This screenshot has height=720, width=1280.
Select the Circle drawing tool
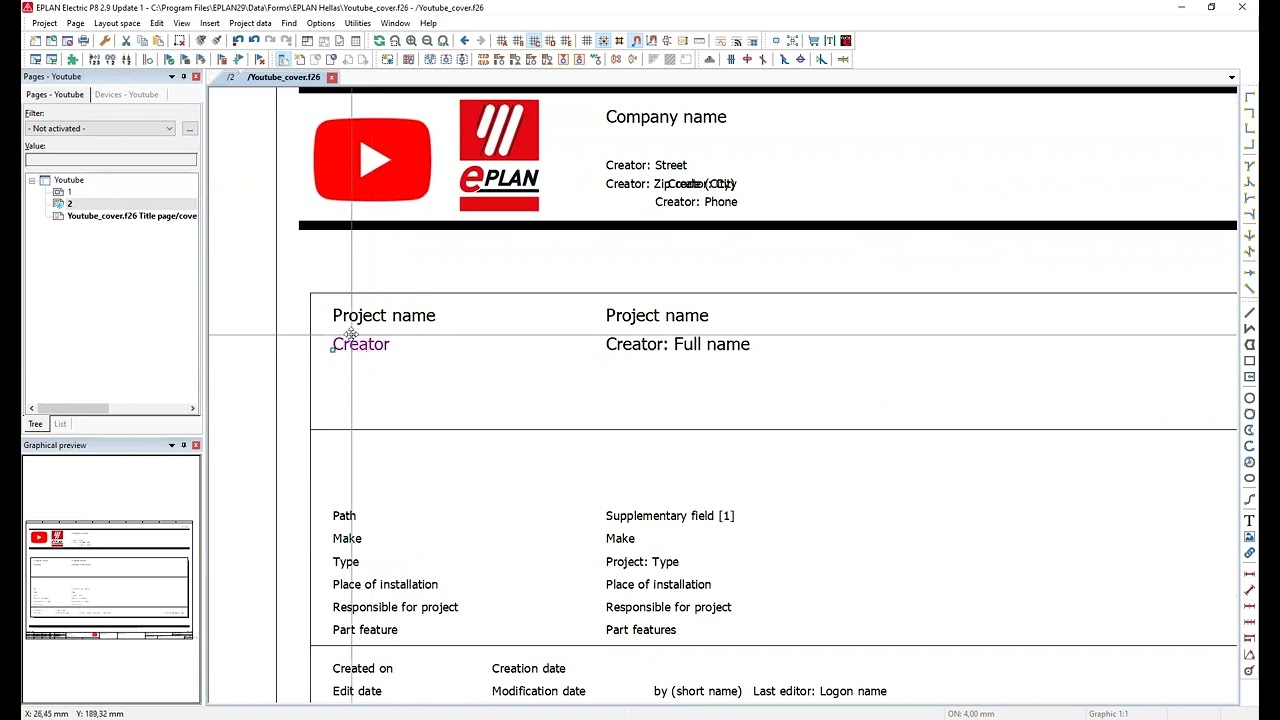[1250, 398]
